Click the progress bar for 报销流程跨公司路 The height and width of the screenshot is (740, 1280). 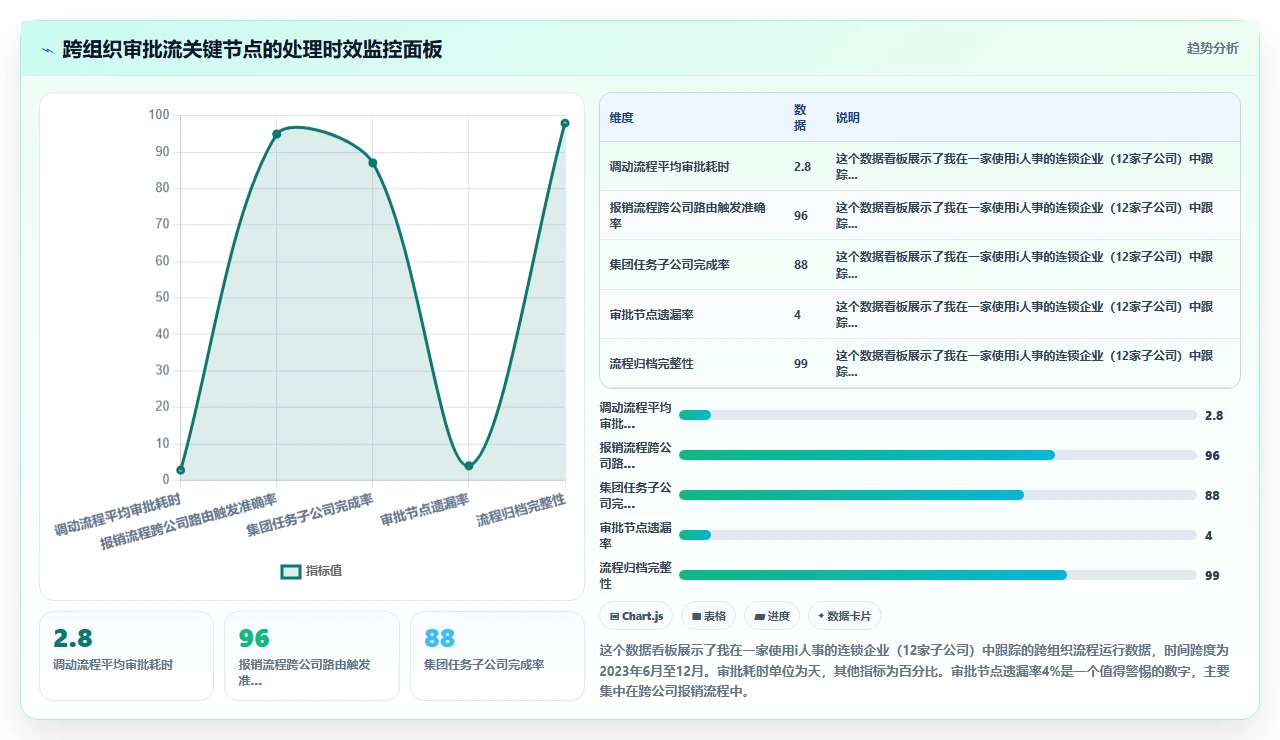pos(937,455)
